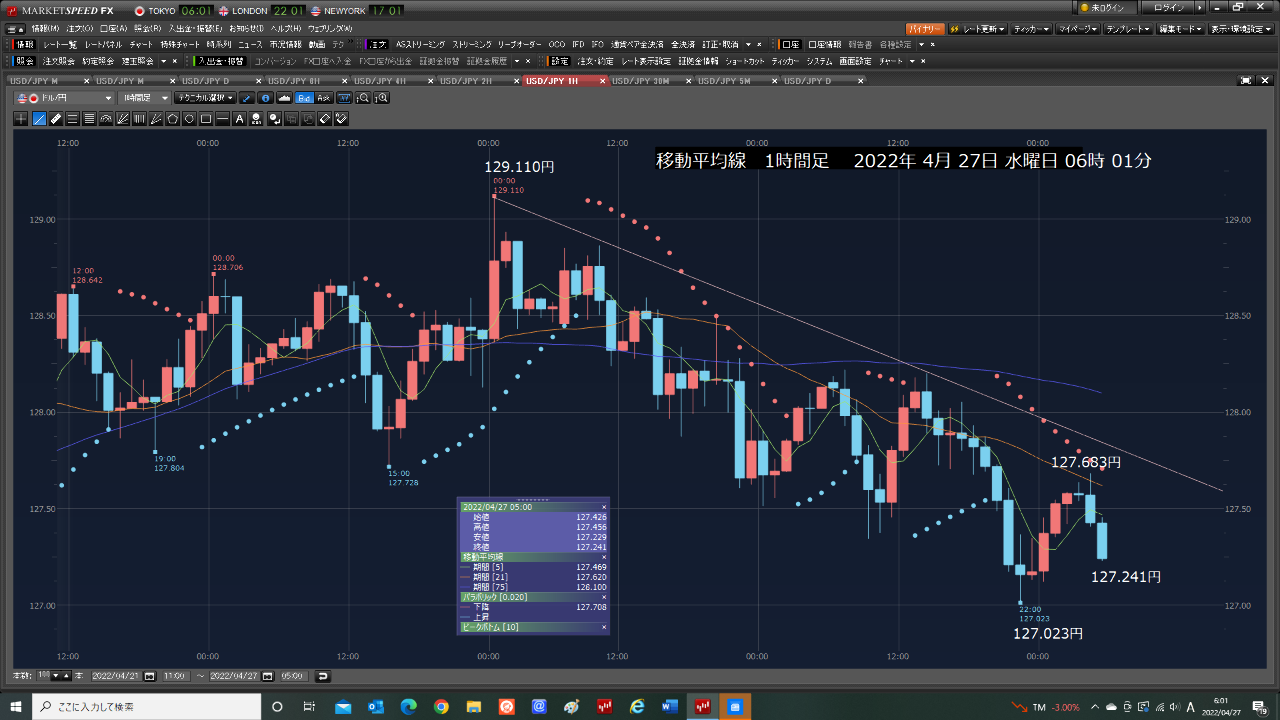Open the start date calendar picker
The height and width of the screenshot is (720, 1280).
[x=150, y=677]
